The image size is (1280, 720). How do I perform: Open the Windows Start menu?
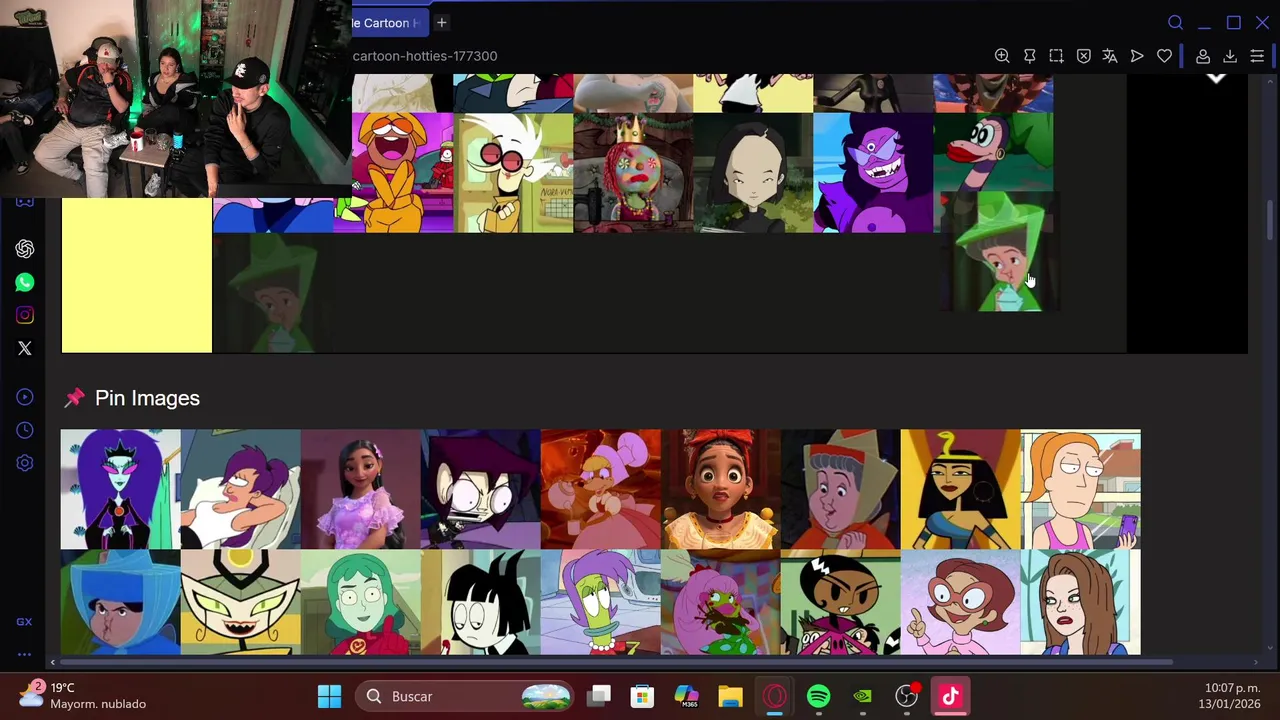point(329,696)
